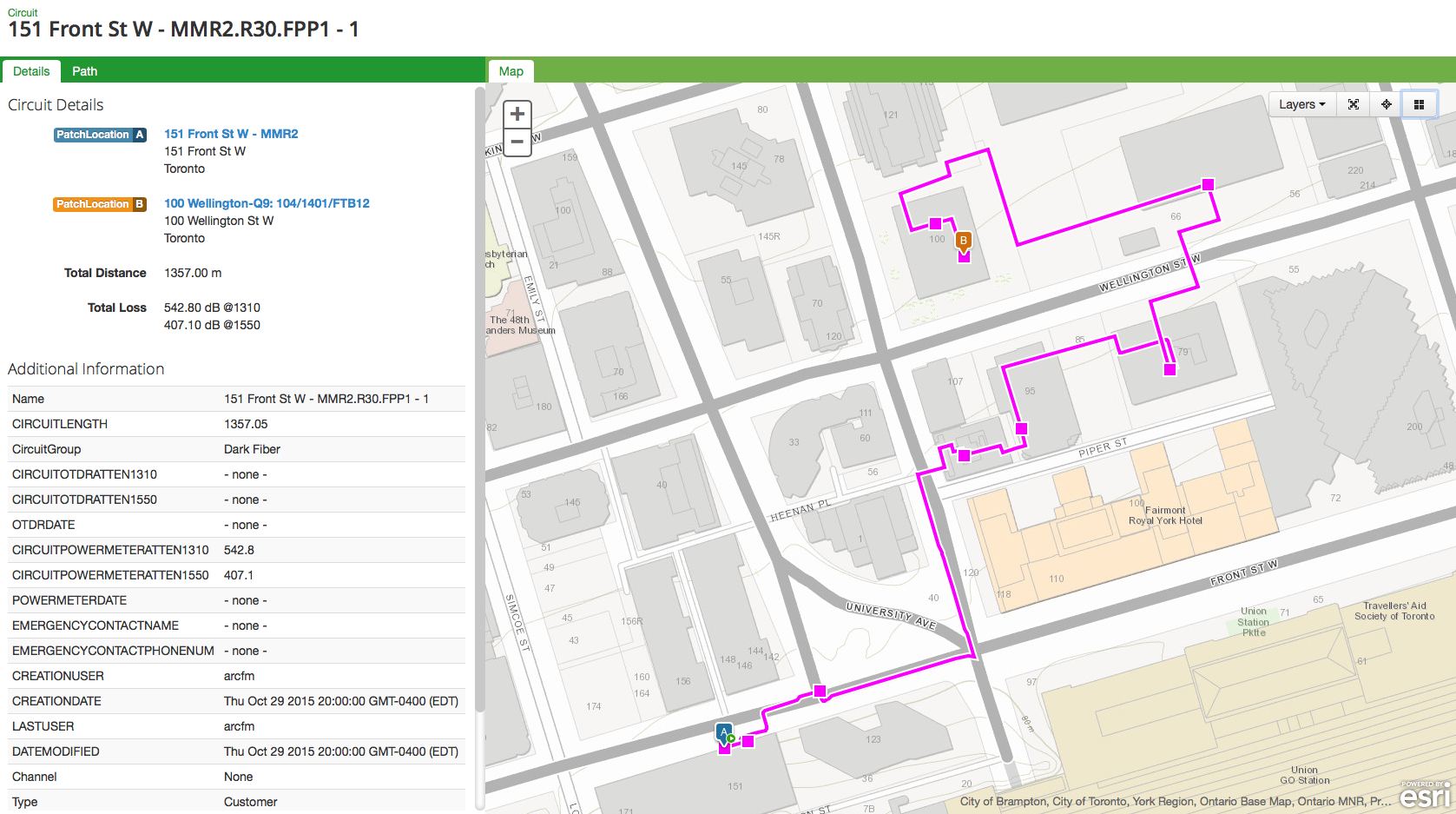The image size is (1456, 814).
Task: Click the blue A marker on map
Action: 723,732
